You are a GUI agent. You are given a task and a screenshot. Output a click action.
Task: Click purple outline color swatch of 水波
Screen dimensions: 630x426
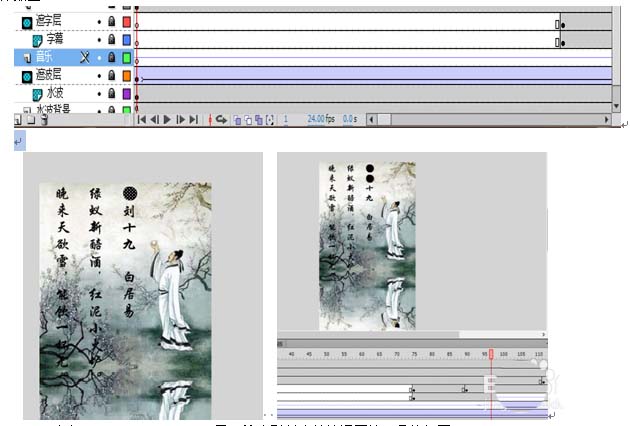(x=127, y=94)
